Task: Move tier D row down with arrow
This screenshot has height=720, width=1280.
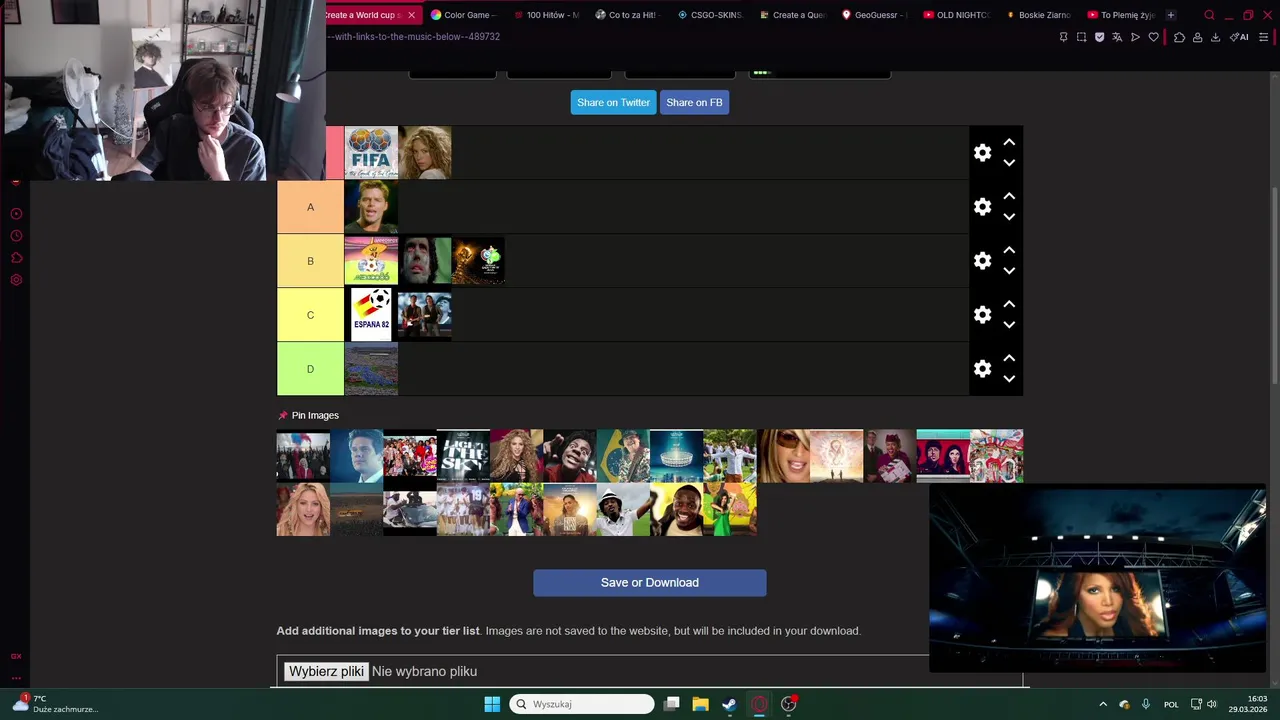Action: [x=1009, y=379]
